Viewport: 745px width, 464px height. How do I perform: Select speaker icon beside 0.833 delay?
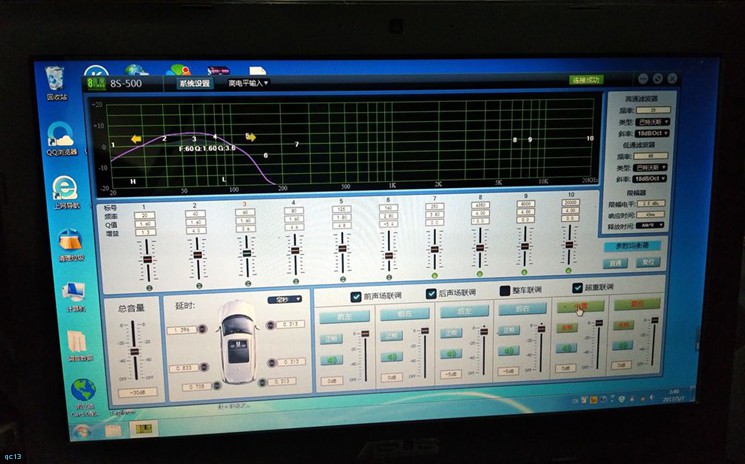pyautogui.click(x=204, y=367)
